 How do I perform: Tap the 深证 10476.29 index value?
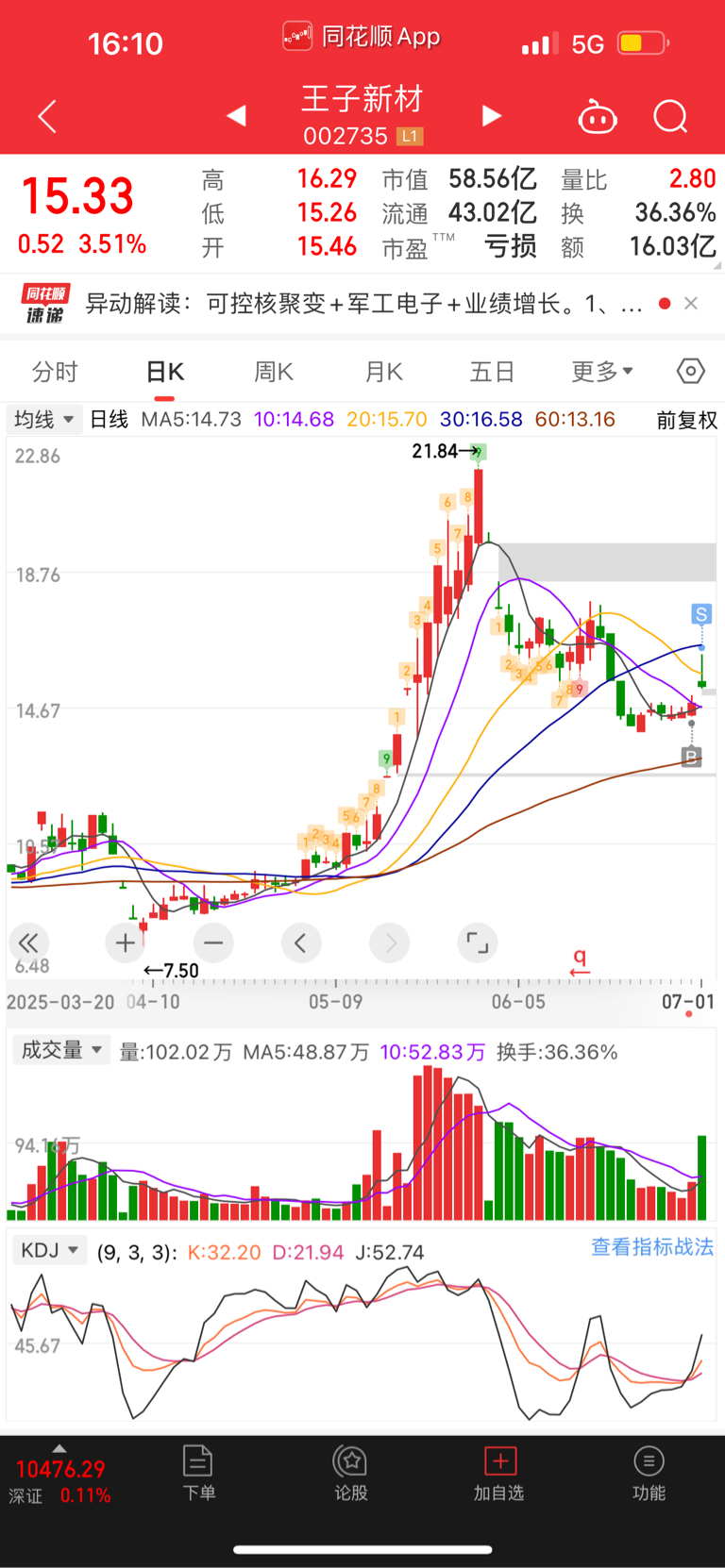click(60, 1469)
